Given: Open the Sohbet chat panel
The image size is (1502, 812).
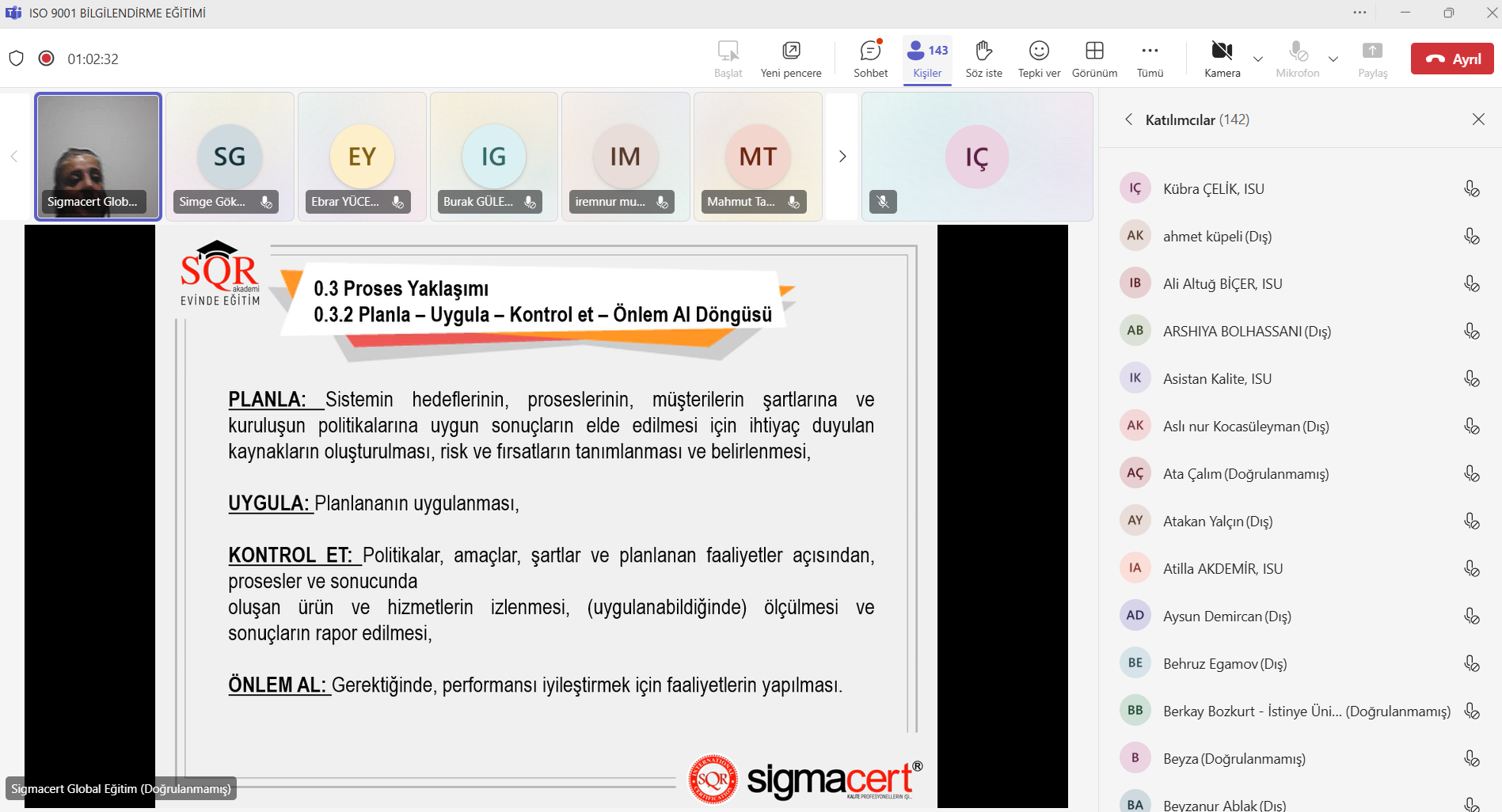Looking at the screenshot, I should pos(870,59).
